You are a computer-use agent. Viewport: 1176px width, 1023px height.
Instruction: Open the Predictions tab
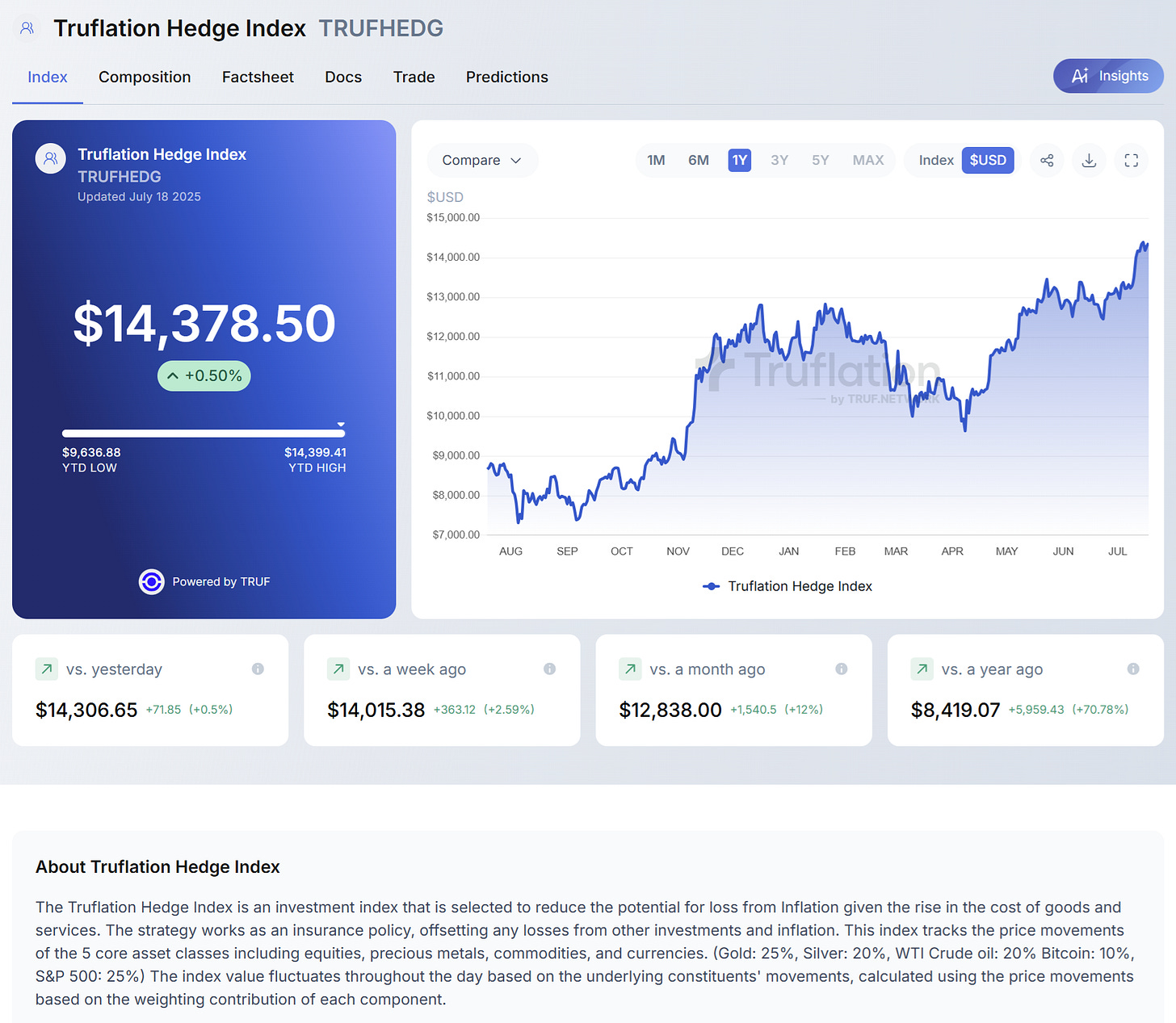click(507, 78)
